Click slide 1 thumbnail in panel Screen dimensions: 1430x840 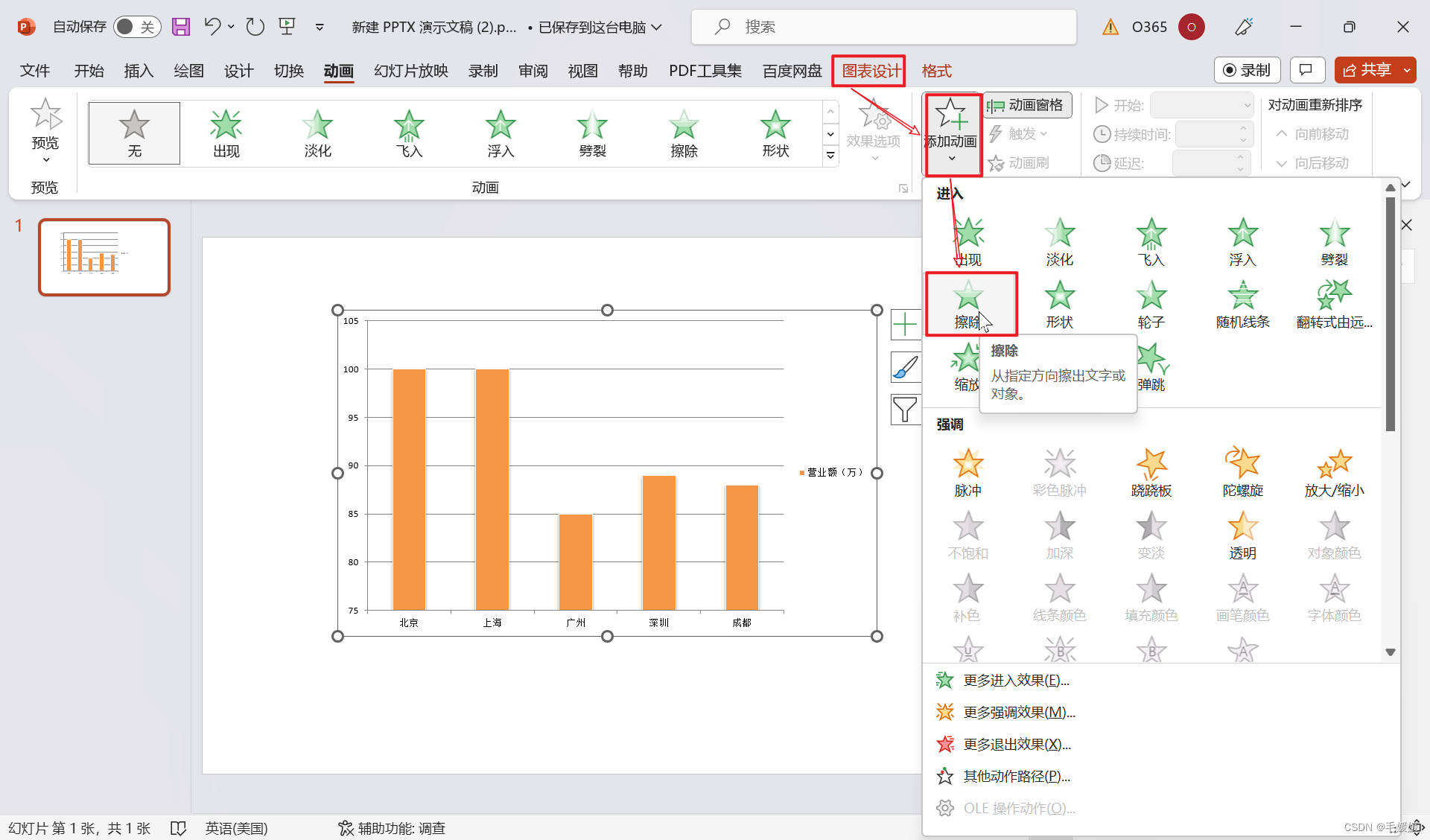point(104,257)
